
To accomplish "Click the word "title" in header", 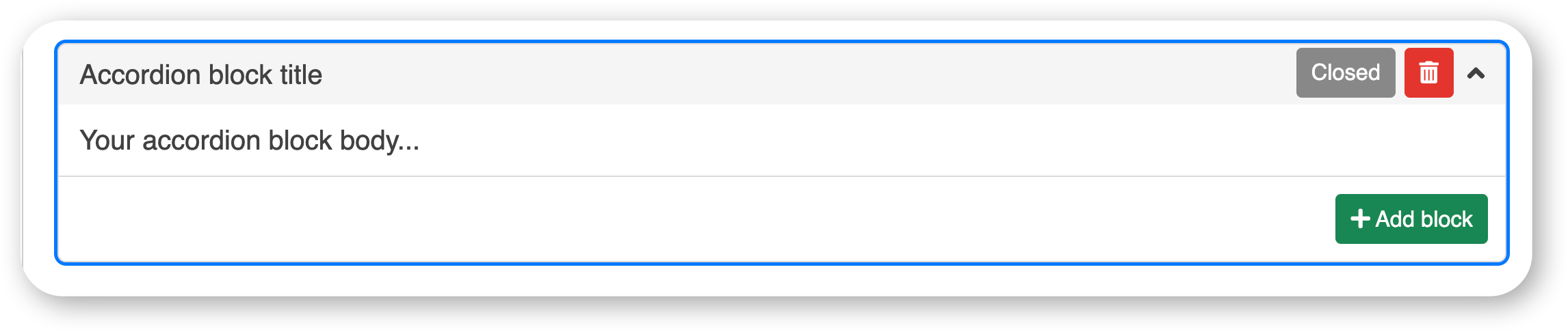I will (299, 74).
